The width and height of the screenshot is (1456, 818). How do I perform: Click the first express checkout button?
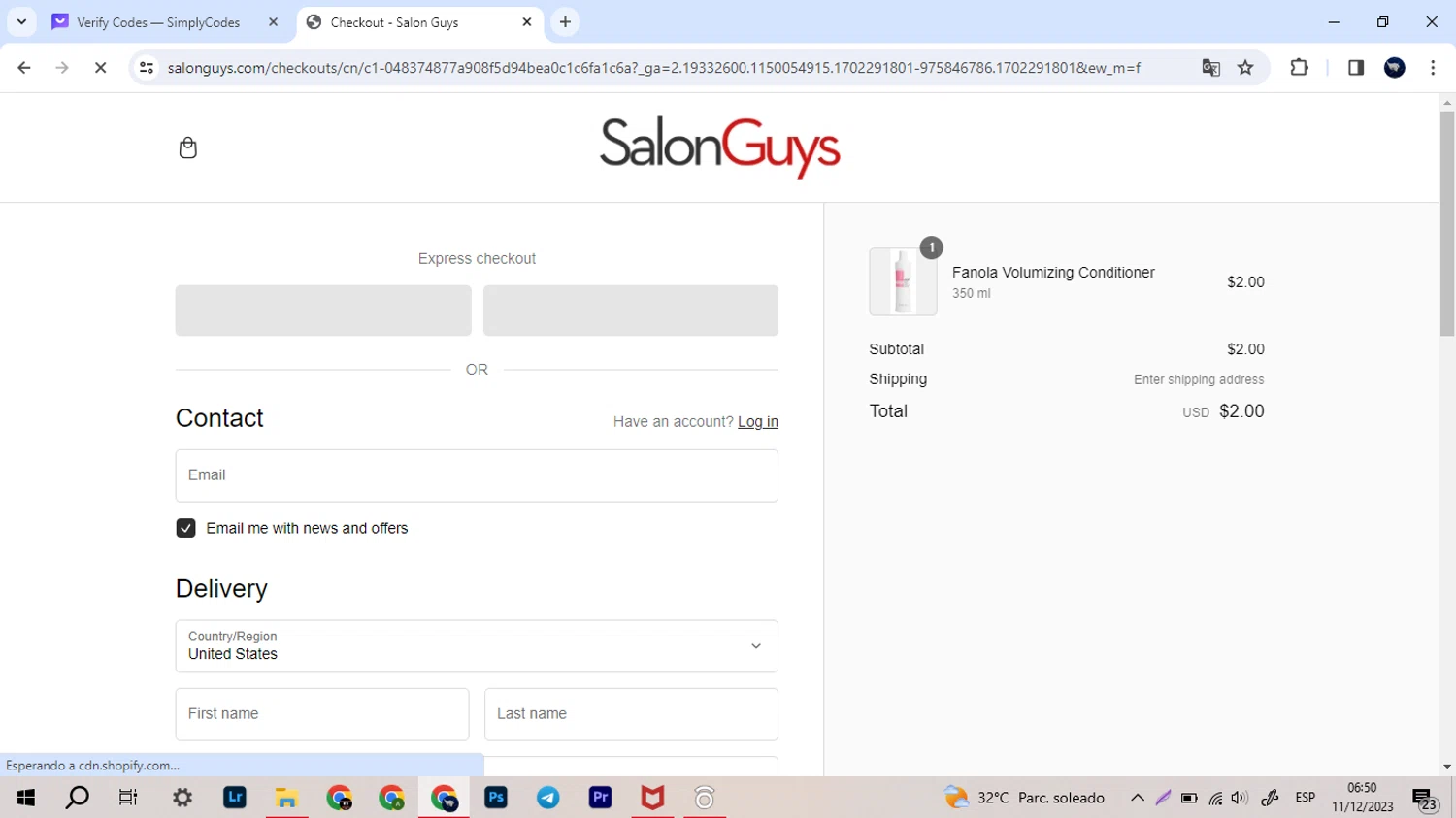click(x=323, y=311)
